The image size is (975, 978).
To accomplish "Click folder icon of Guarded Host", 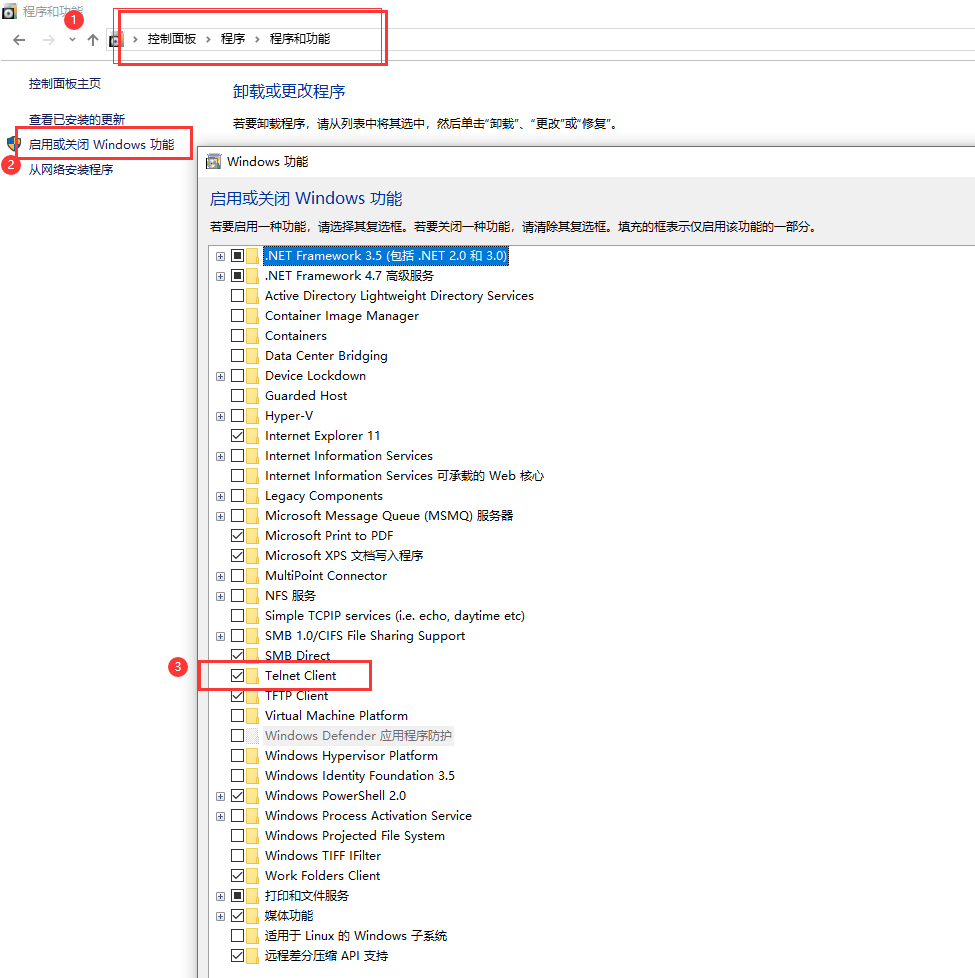I will coord(252,395).
